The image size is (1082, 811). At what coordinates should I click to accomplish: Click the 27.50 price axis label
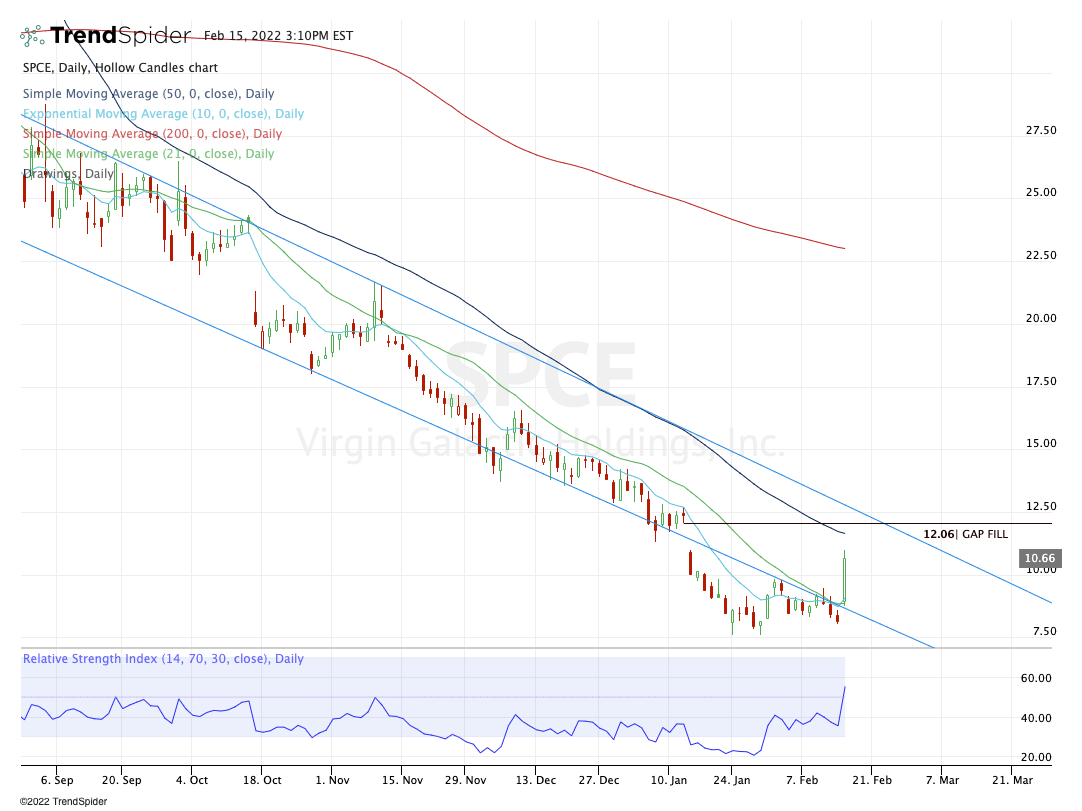1041,130
